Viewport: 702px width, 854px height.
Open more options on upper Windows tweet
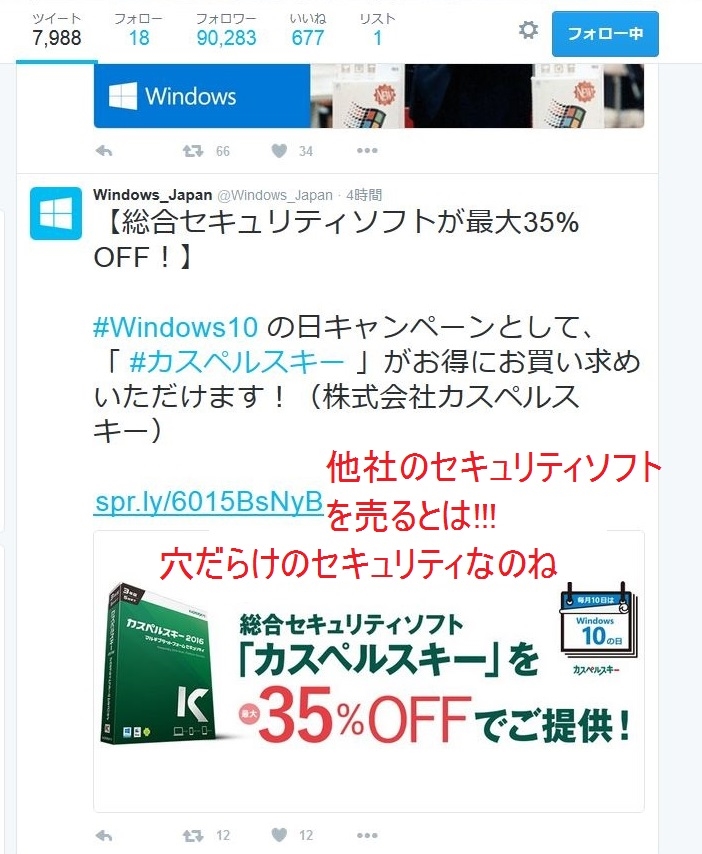coord(367,150)
